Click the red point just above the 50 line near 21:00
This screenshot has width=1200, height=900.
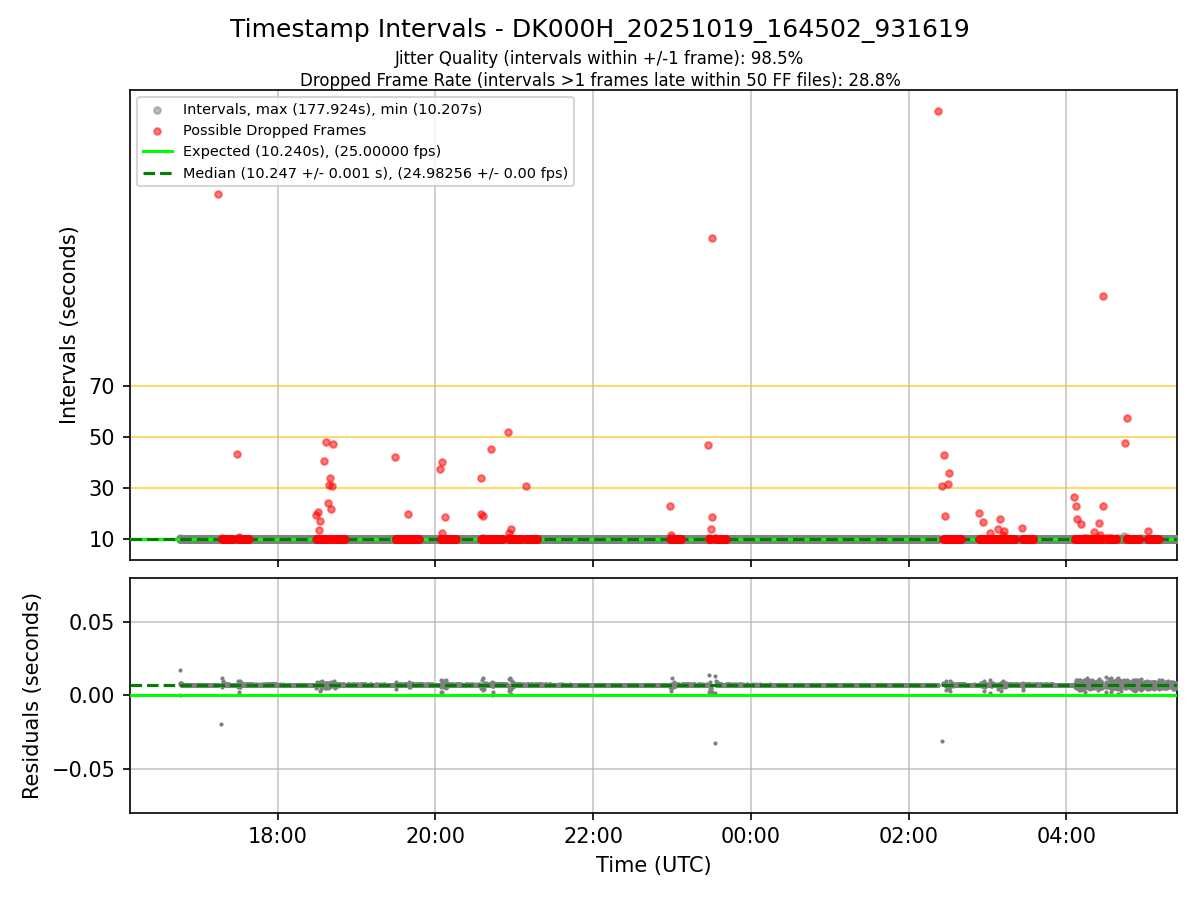508,432
